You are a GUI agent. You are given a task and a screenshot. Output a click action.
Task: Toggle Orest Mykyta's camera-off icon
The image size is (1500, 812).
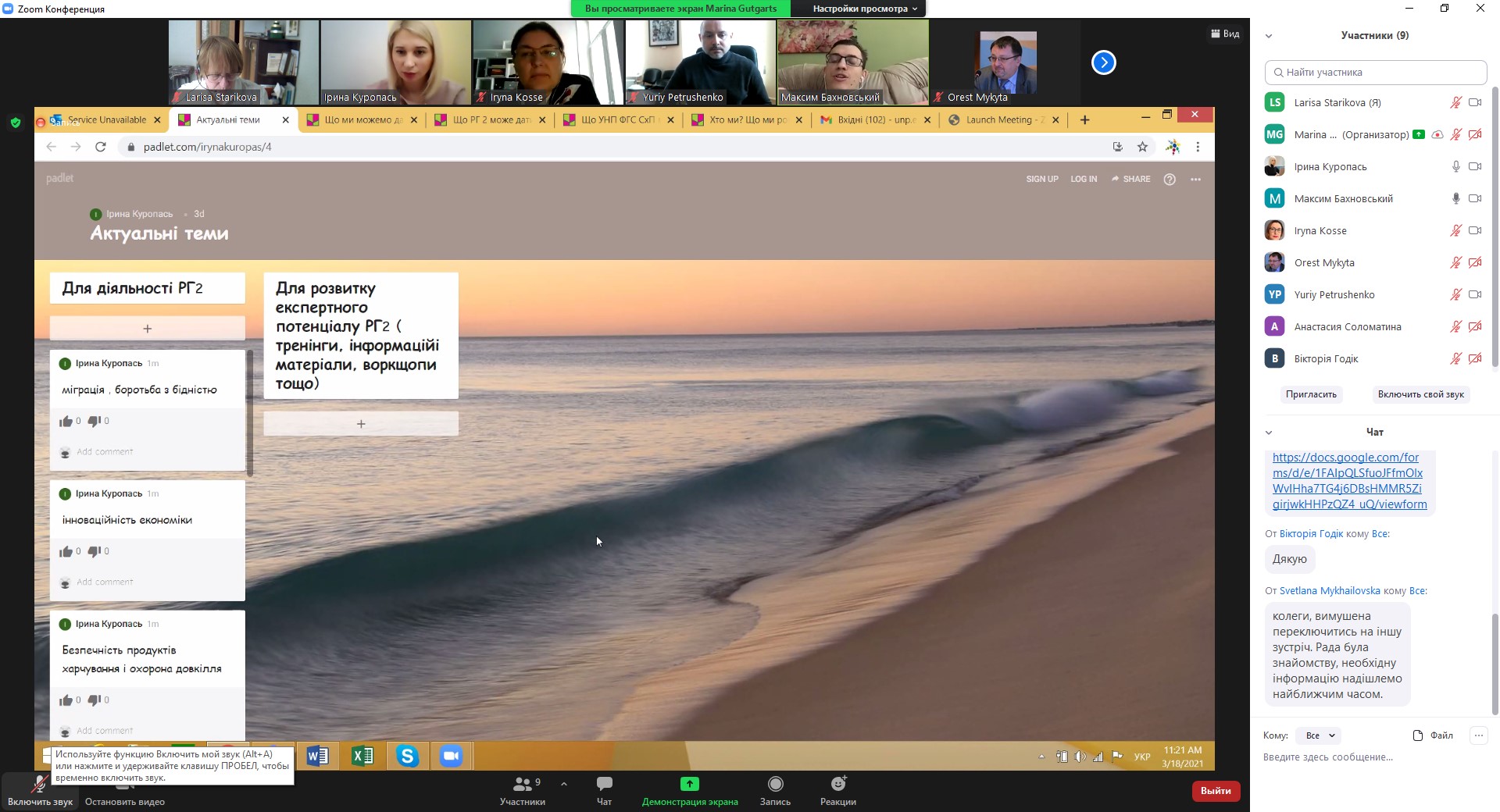[1475, 262]
